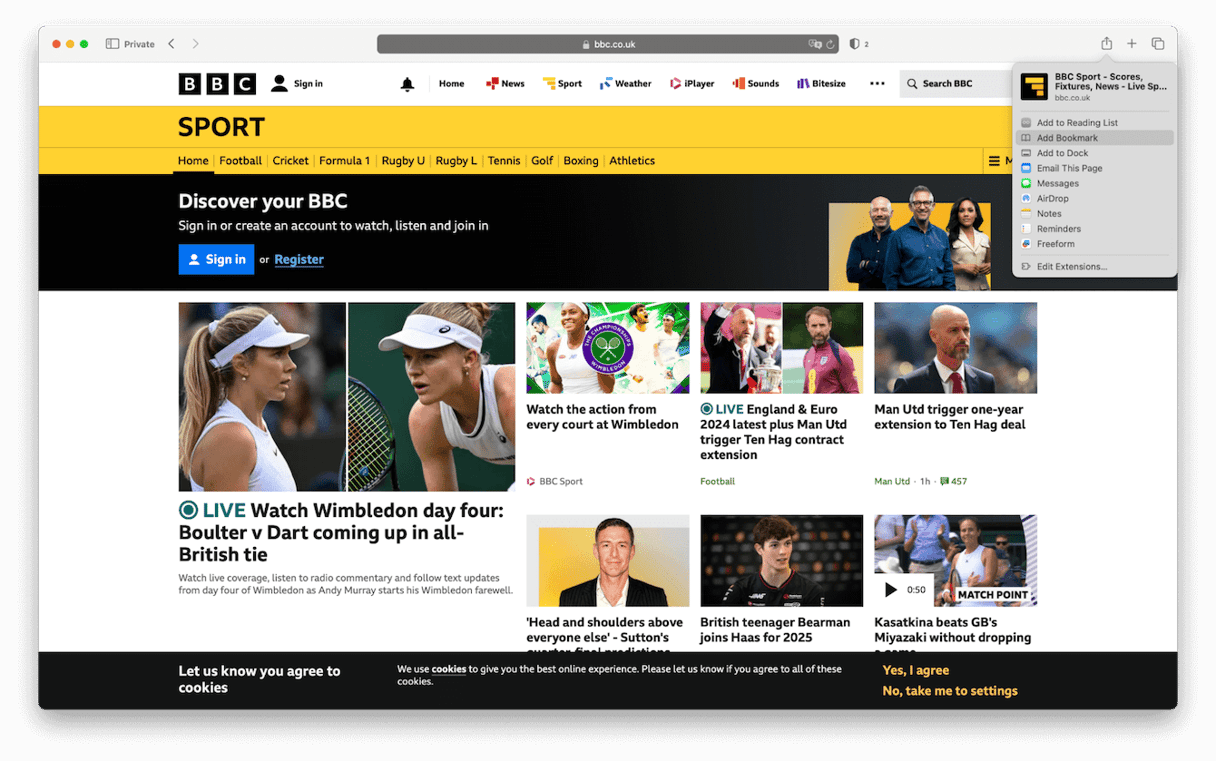Screen dimensions: 1216x761
Task: Open the Formula 1 section
Action: click(344, 161)
